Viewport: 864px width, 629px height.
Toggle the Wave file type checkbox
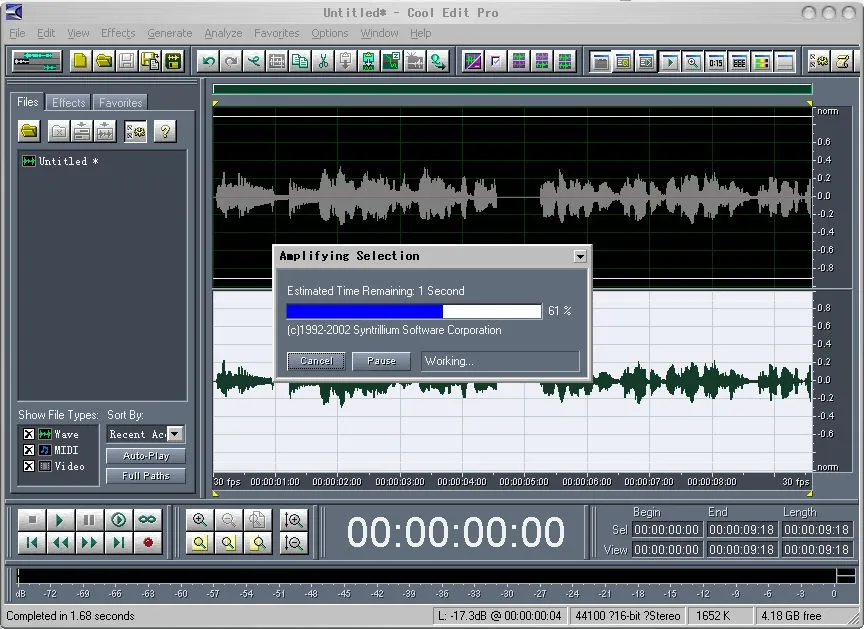tap(29, 434)
